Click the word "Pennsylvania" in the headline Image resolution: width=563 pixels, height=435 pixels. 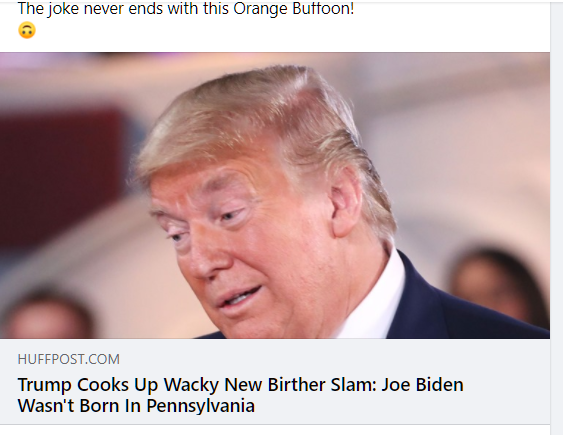tap(201, 406)
